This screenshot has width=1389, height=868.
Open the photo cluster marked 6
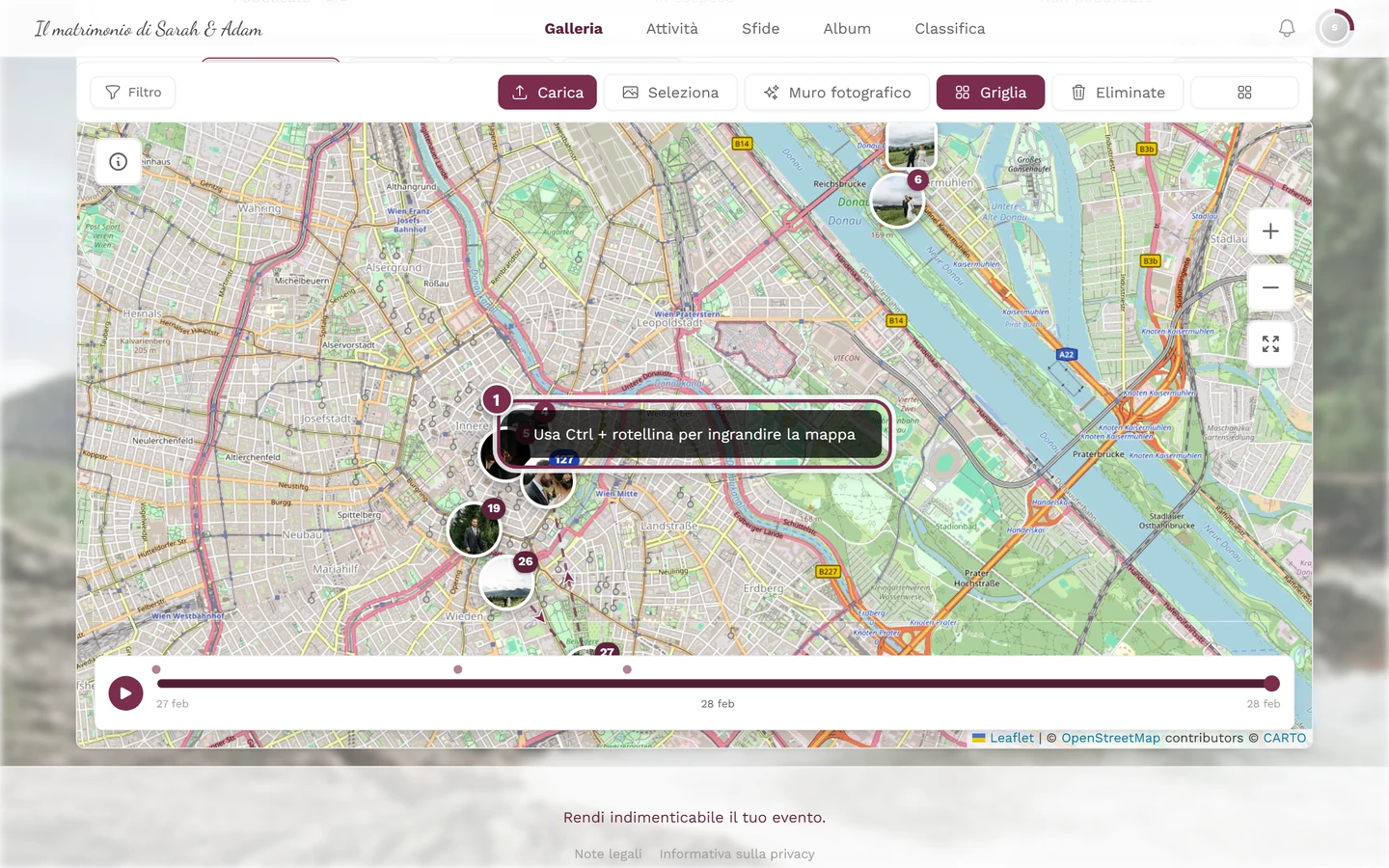(x=898, y=201)
